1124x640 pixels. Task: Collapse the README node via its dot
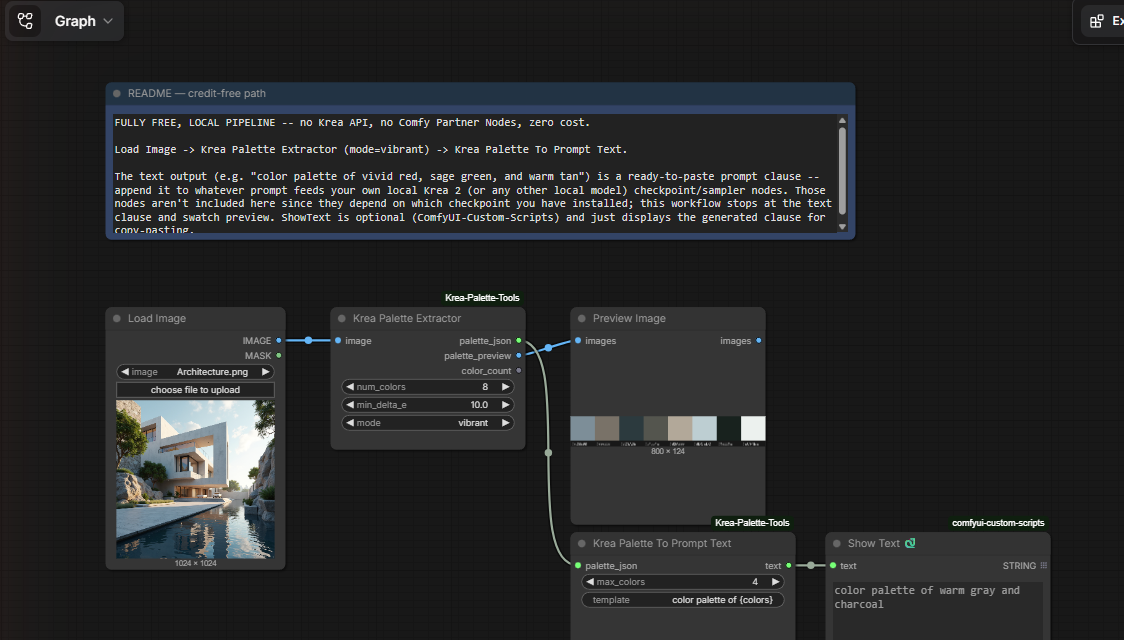pos(117,93)
